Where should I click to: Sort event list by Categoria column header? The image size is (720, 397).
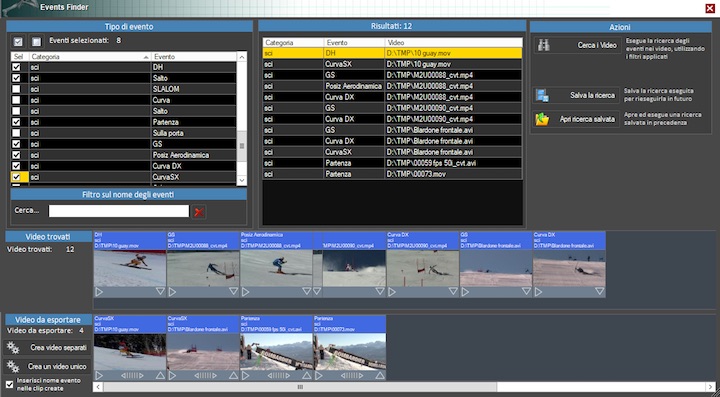tap(90, 57)
